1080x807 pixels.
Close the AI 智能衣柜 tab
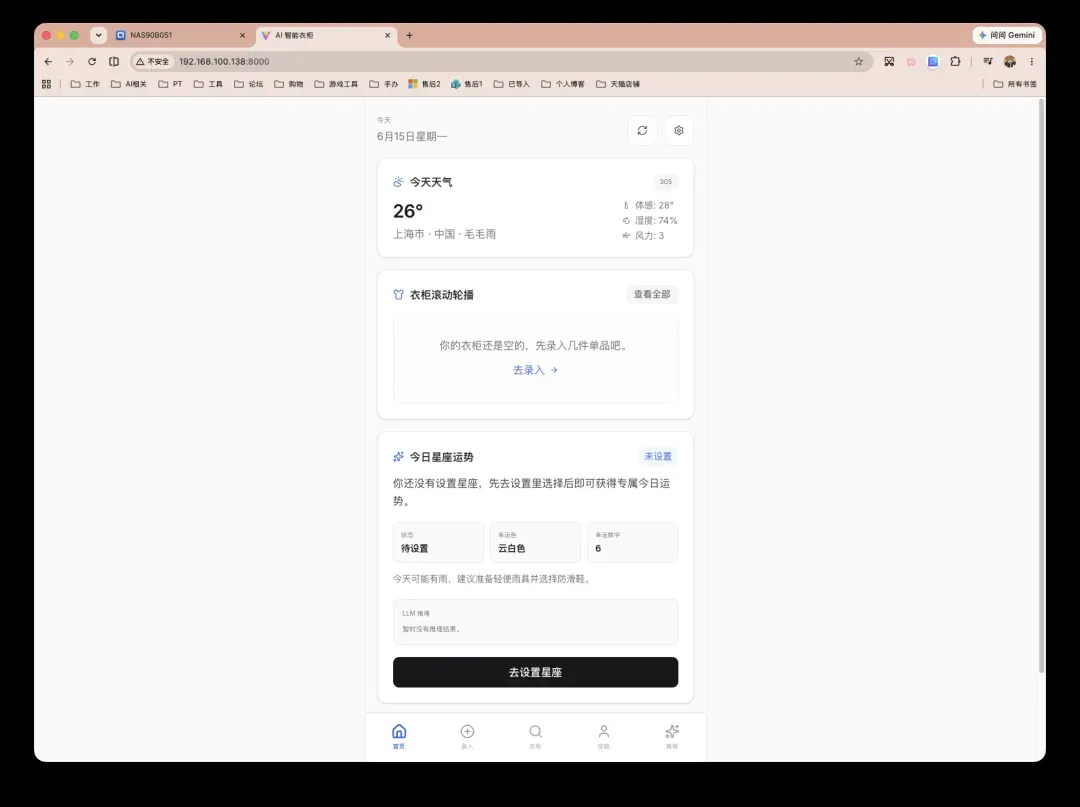[387, 35]
